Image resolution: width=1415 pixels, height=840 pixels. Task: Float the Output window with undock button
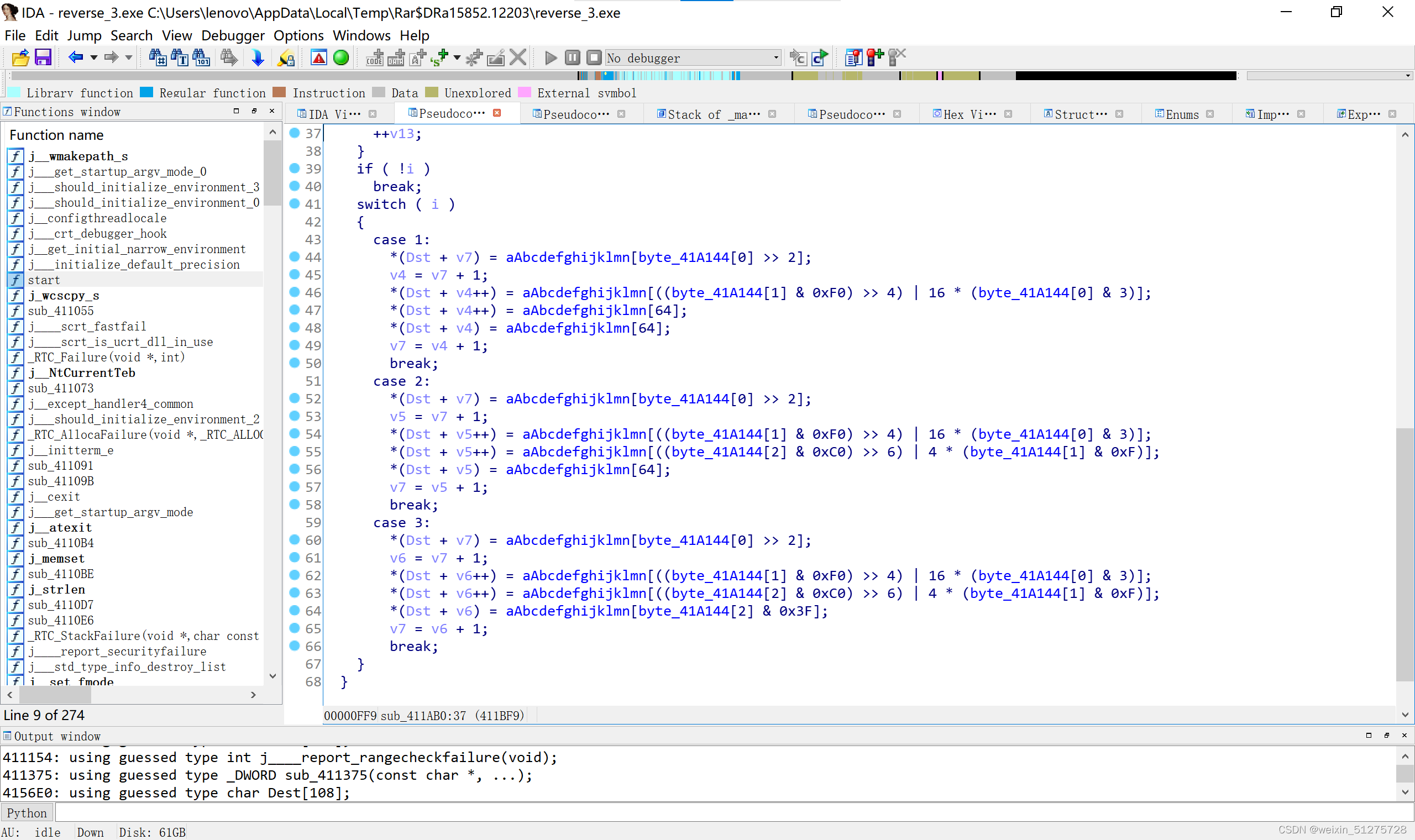[1387, 736]
